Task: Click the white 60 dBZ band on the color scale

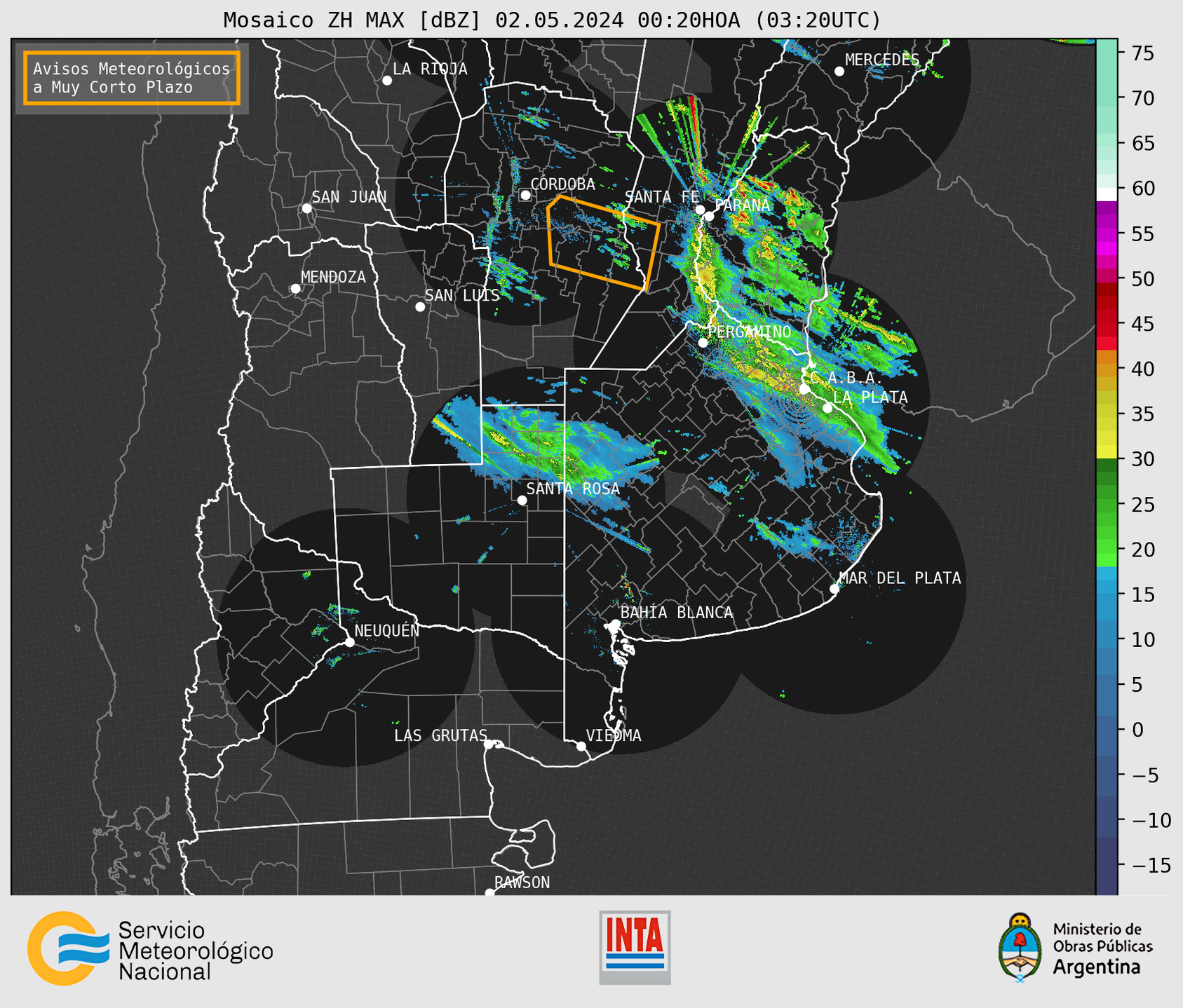Action: (1107, 193)
